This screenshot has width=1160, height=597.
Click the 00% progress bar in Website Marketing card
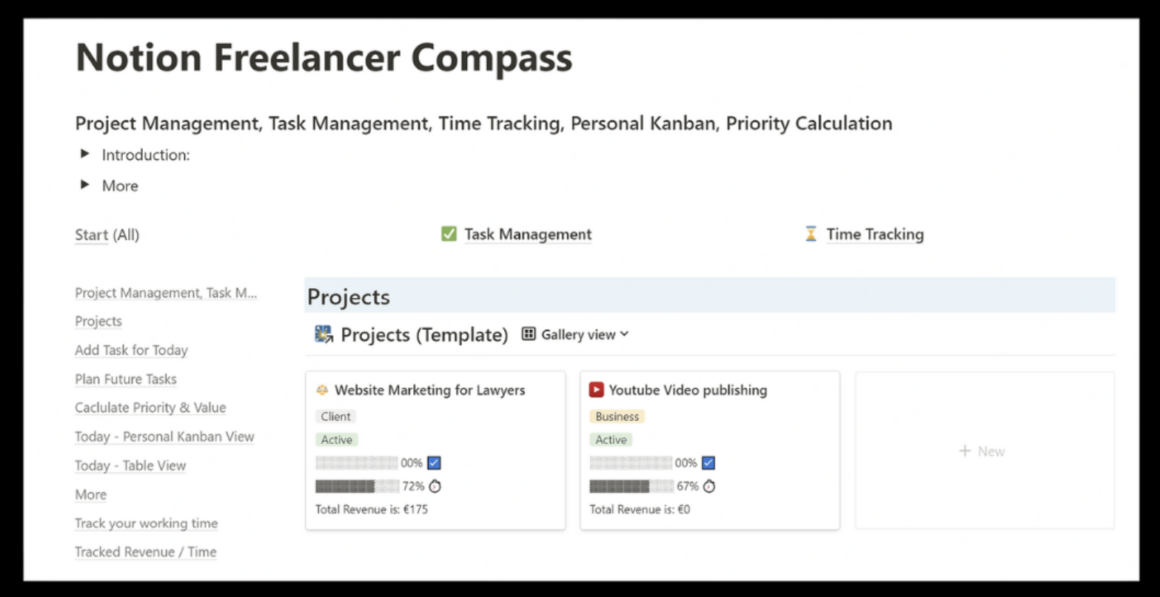tap(357, 463)
